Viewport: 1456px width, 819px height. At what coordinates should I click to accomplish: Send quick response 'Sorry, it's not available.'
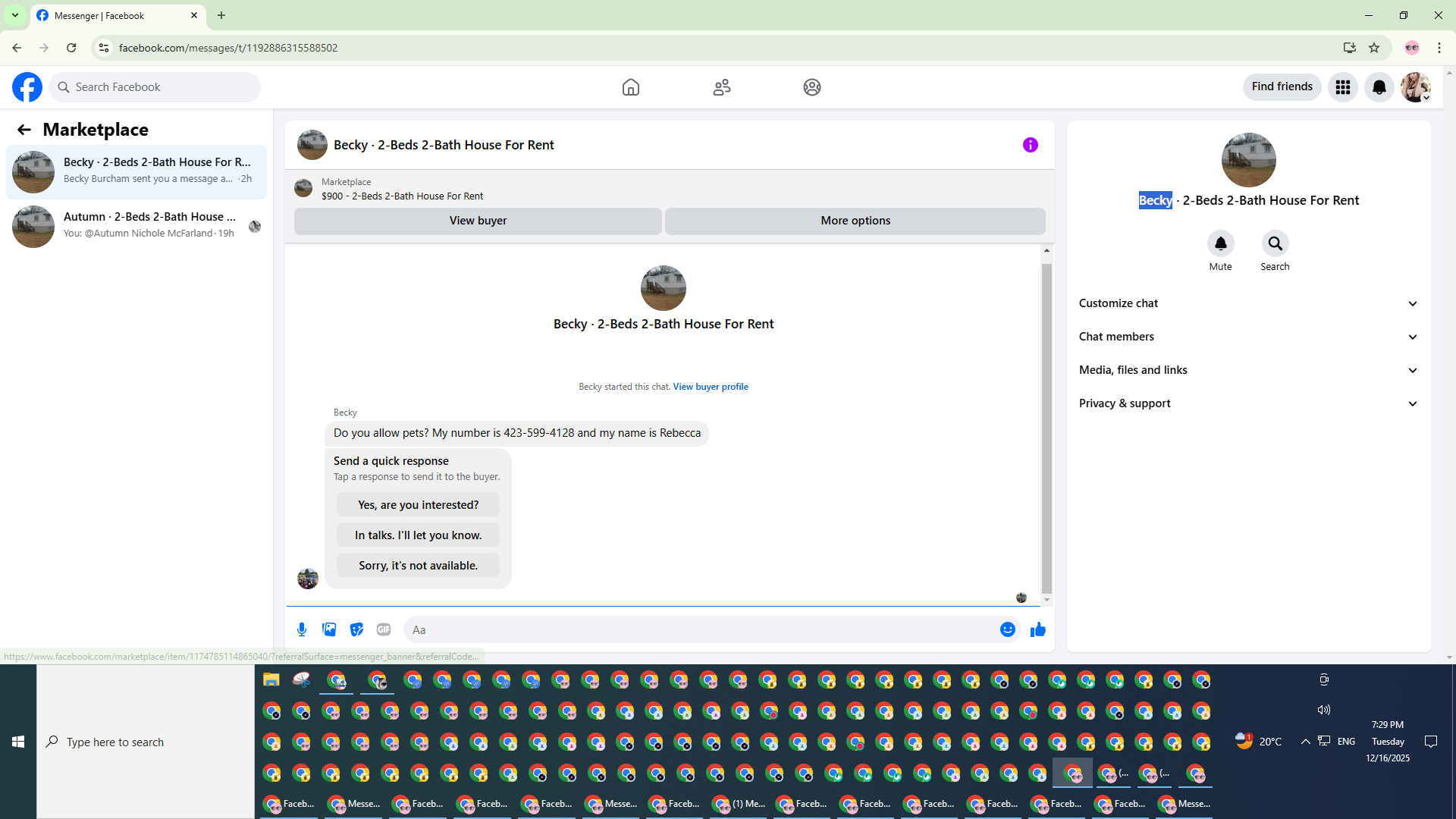click(x=419, y=566)
